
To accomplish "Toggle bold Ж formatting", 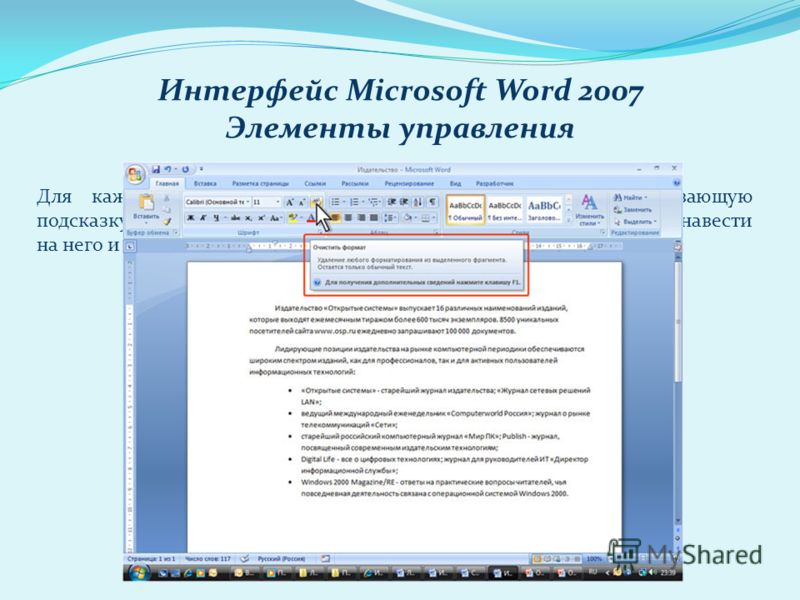I will tap(191, 218).
